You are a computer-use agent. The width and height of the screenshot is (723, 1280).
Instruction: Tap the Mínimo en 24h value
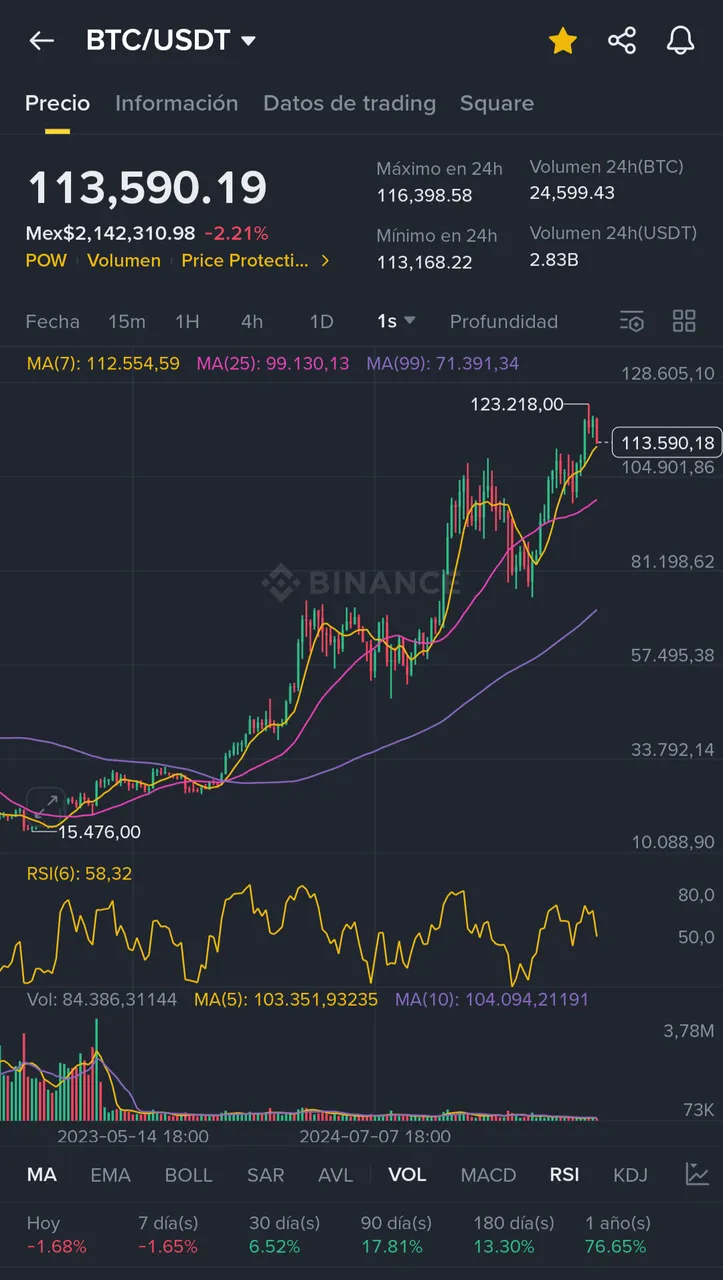[424, 262]
